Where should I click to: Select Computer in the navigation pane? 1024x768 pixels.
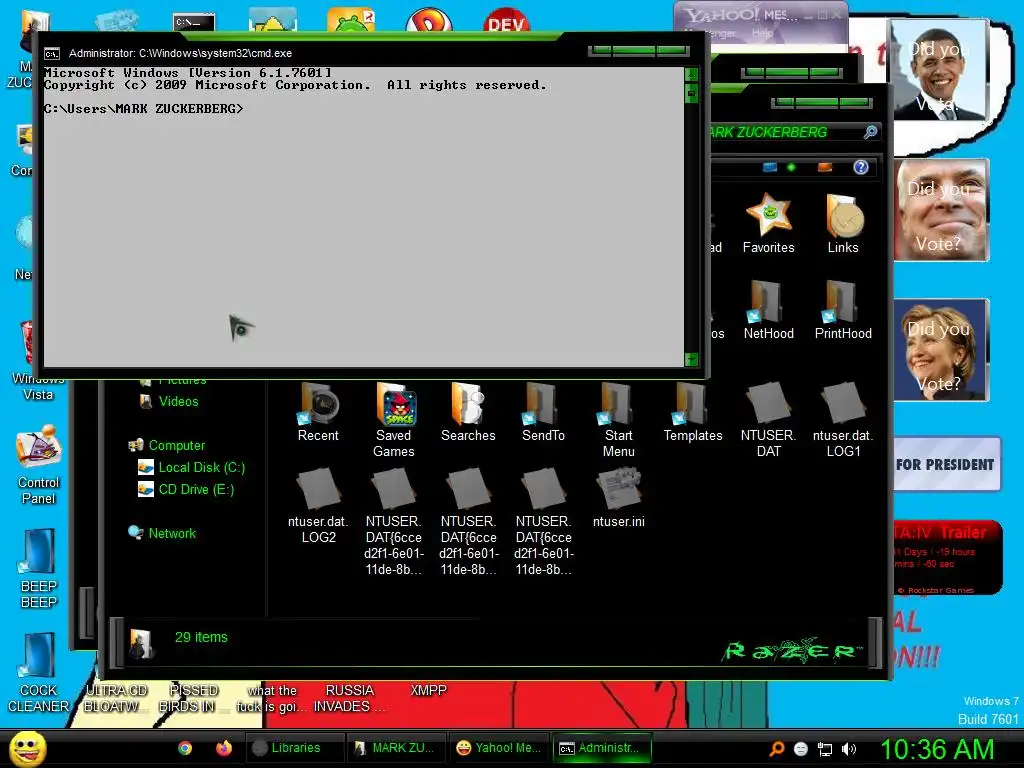[x=168, y=445]
